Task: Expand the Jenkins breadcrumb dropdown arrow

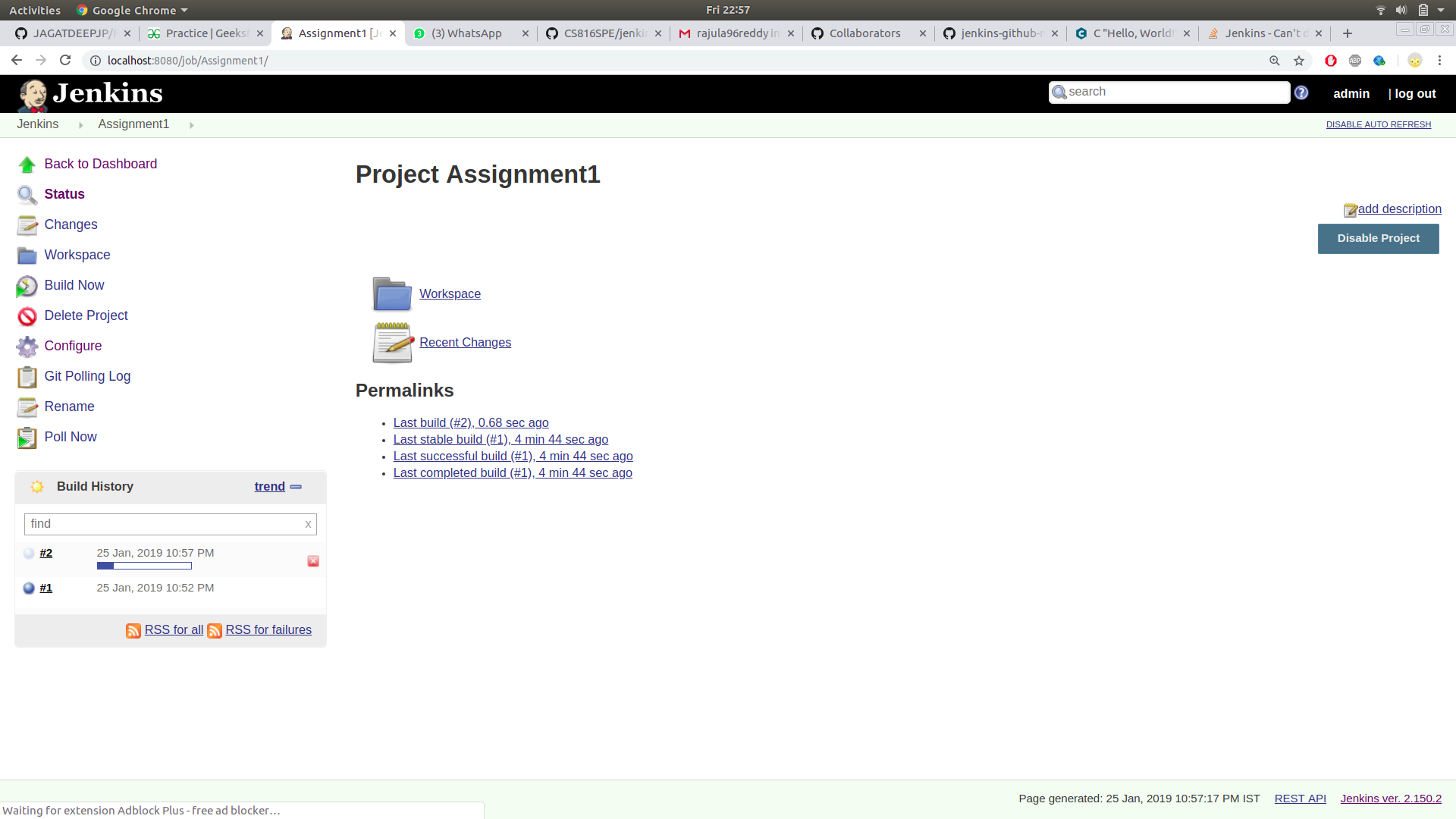Action: [x=80, y=125]
